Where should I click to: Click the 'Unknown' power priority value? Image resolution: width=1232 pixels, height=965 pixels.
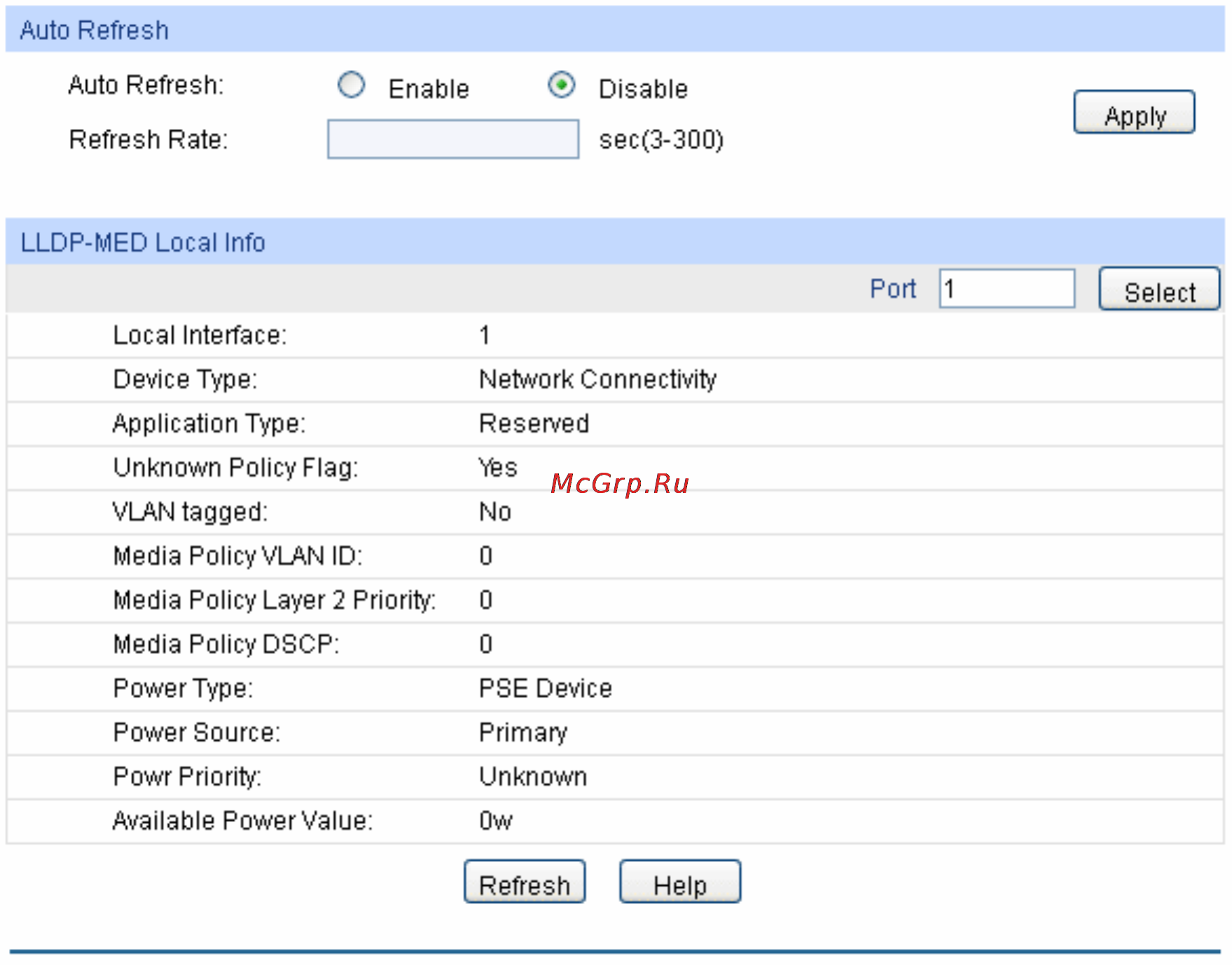pyautogui.click(x=533, y=777)
